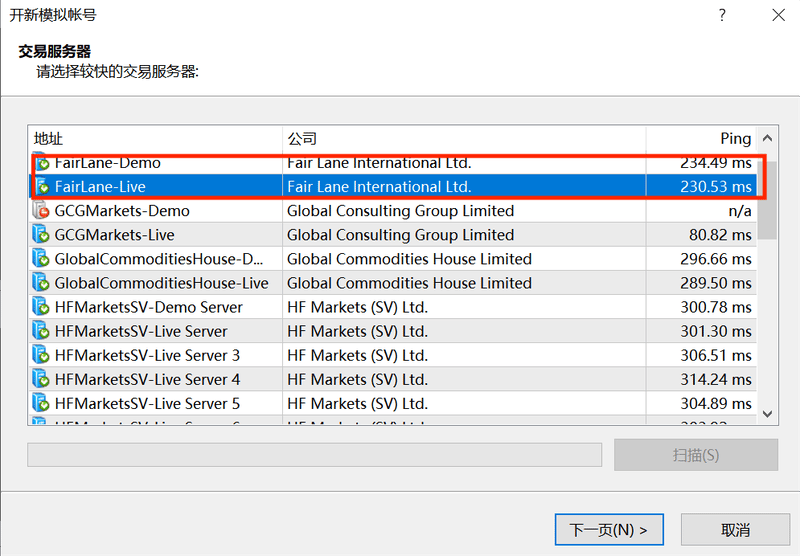Choose GlobalCommoditiesHouse-D... server

tap(392, 258)
